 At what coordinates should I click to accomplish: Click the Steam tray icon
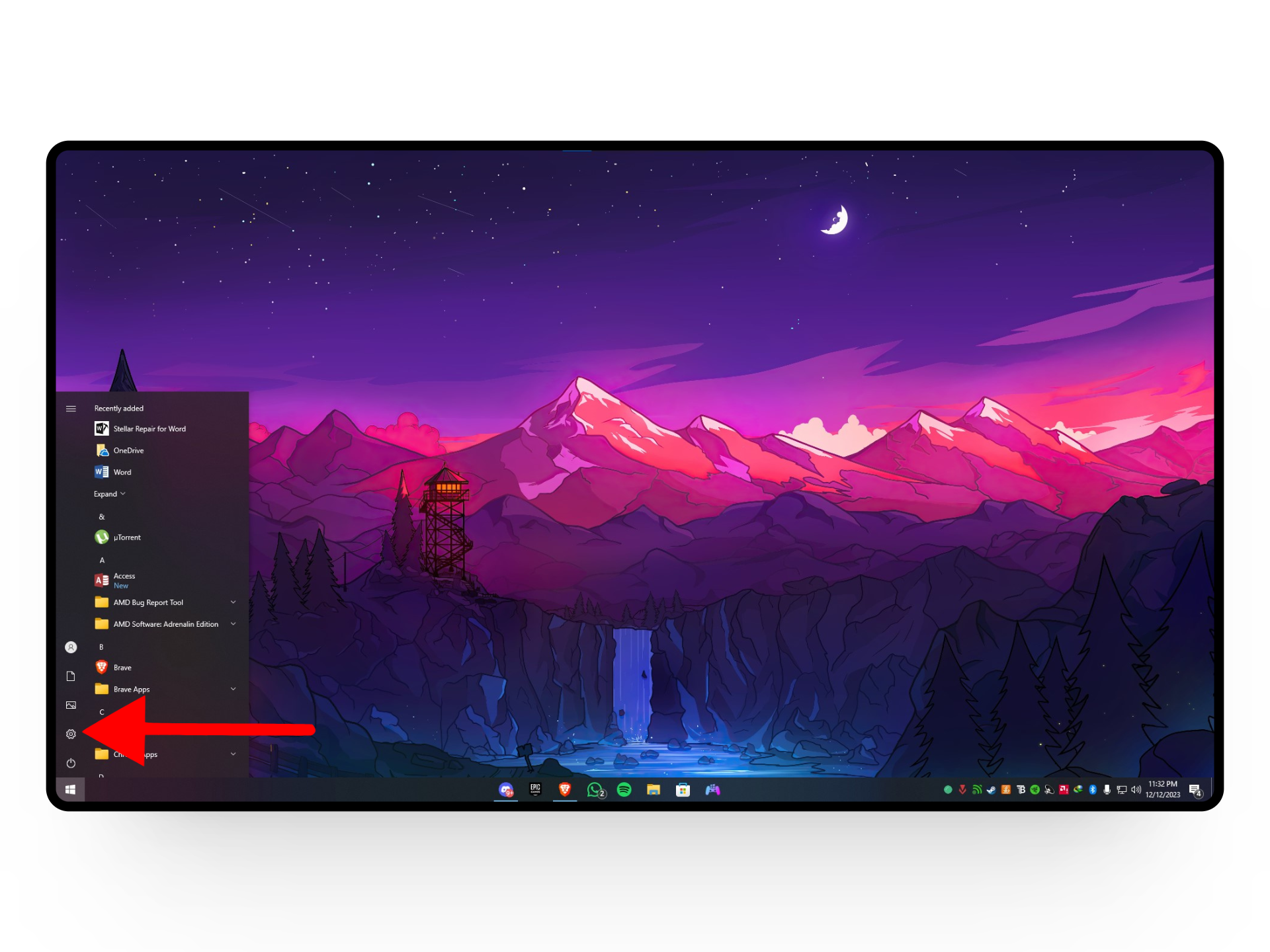[991, 789]
